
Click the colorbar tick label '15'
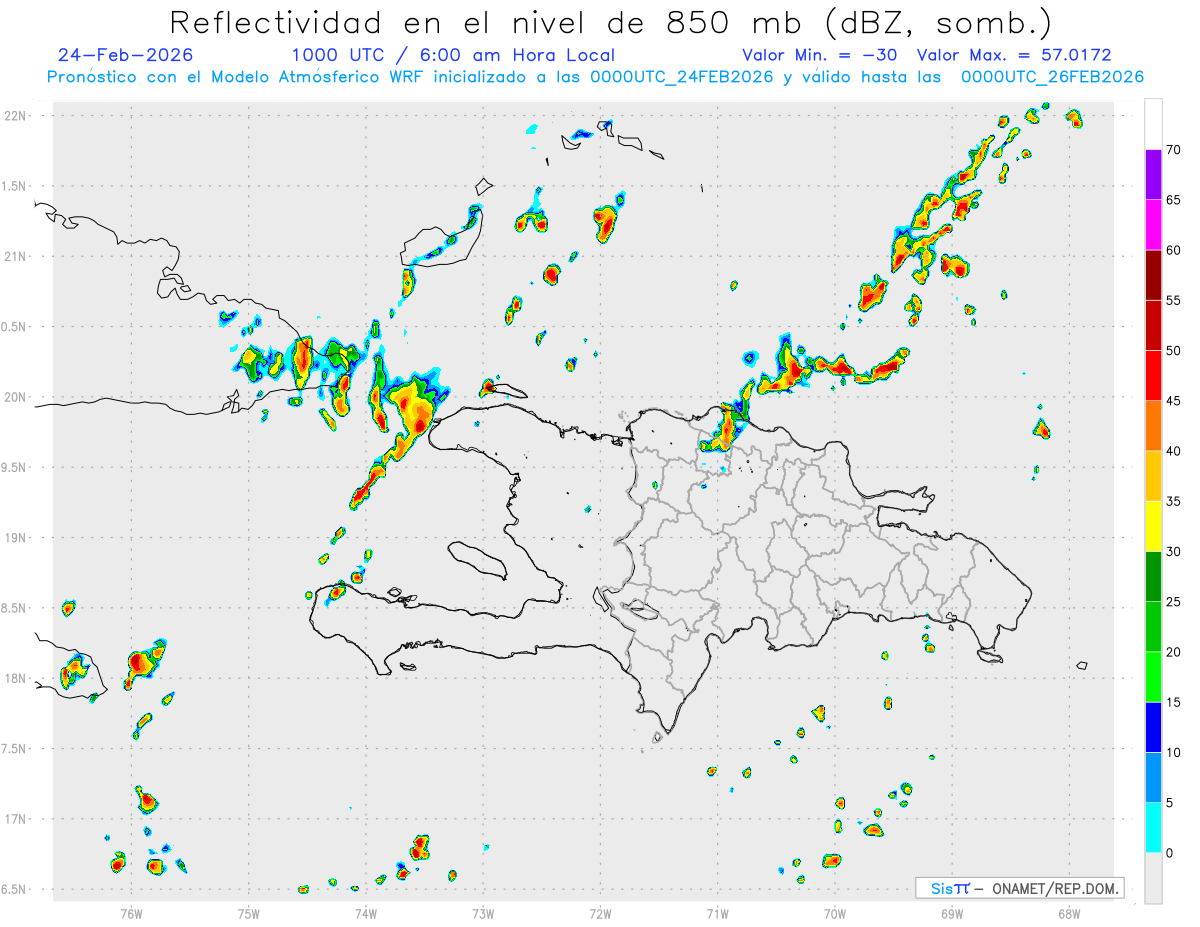(x=1173, y=702)
